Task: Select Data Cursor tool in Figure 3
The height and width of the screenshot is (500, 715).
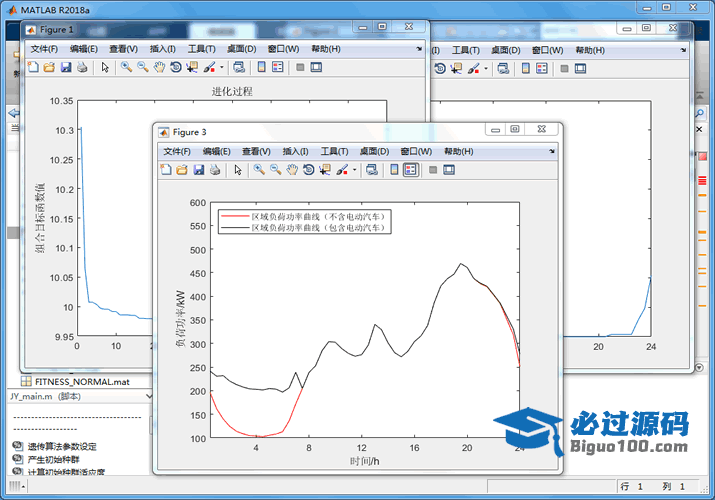Action: point(325,170)
